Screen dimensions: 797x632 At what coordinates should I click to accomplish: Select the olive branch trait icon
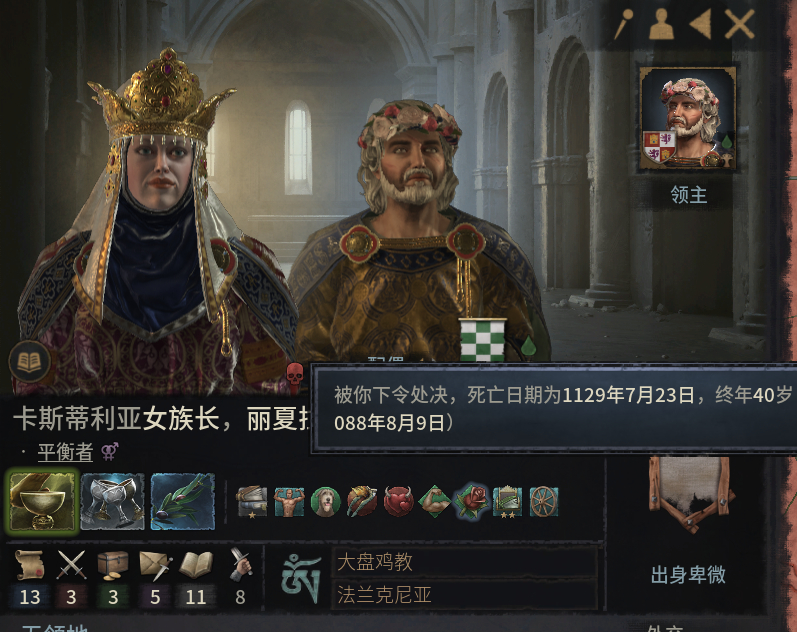(x=182, y=501)
